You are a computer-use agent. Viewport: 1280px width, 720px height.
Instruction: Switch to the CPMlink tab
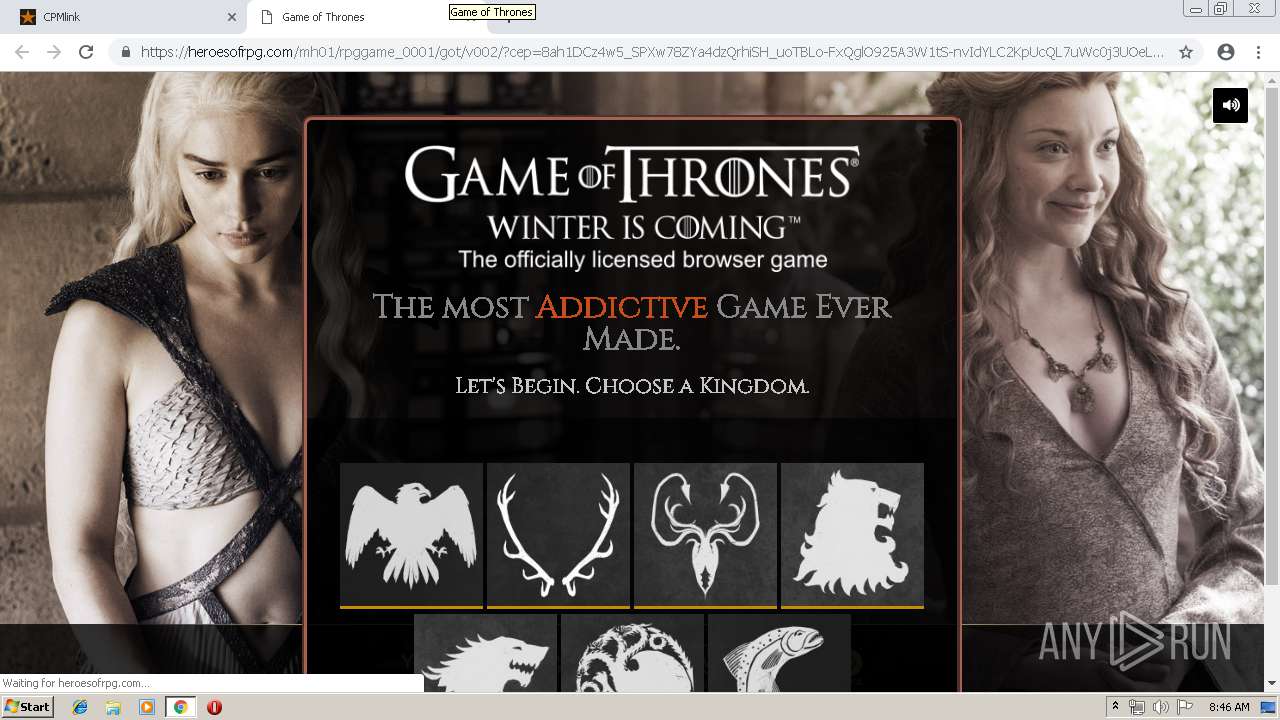coord(125,17)
